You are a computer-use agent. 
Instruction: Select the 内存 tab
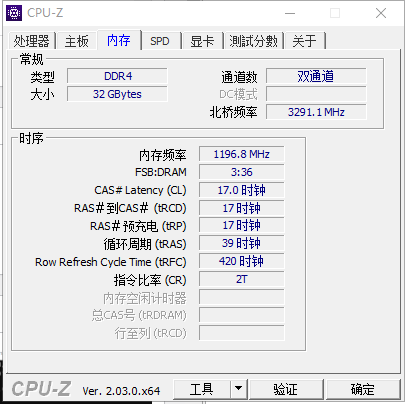coord(119,40)
